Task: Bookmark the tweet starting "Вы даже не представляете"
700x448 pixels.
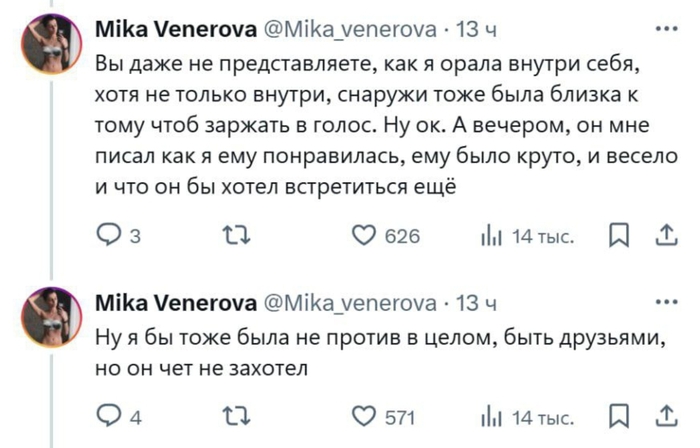Action: pos(619,236)
